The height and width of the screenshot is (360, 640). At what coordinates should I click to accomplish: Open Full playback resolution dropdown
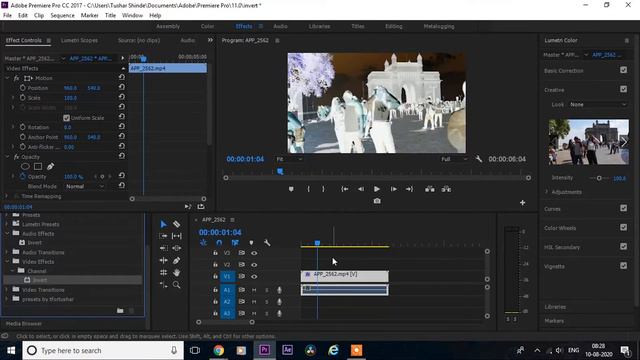click(x=453, y=159)
